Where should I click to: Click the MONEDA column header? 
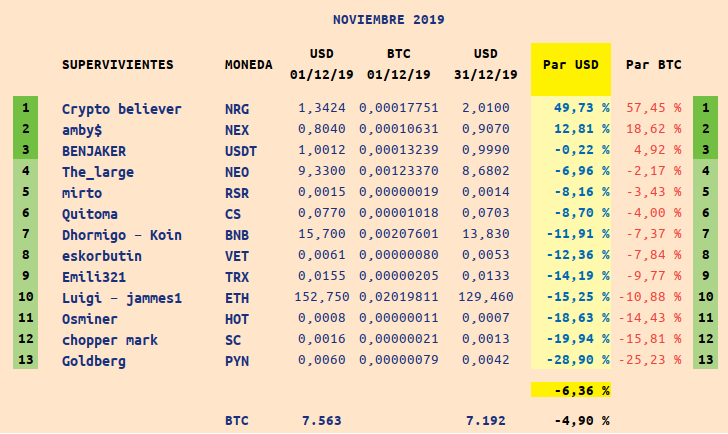(248, 65)
